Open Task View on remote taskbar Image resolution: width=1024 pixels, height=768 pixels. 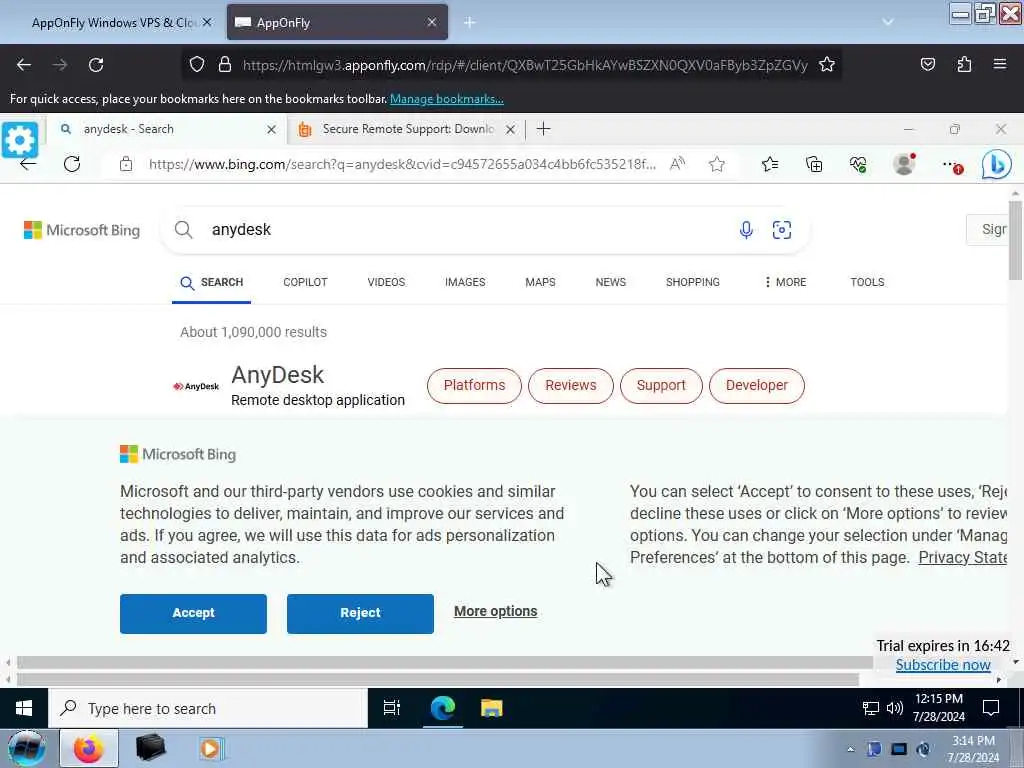point(392,708)
